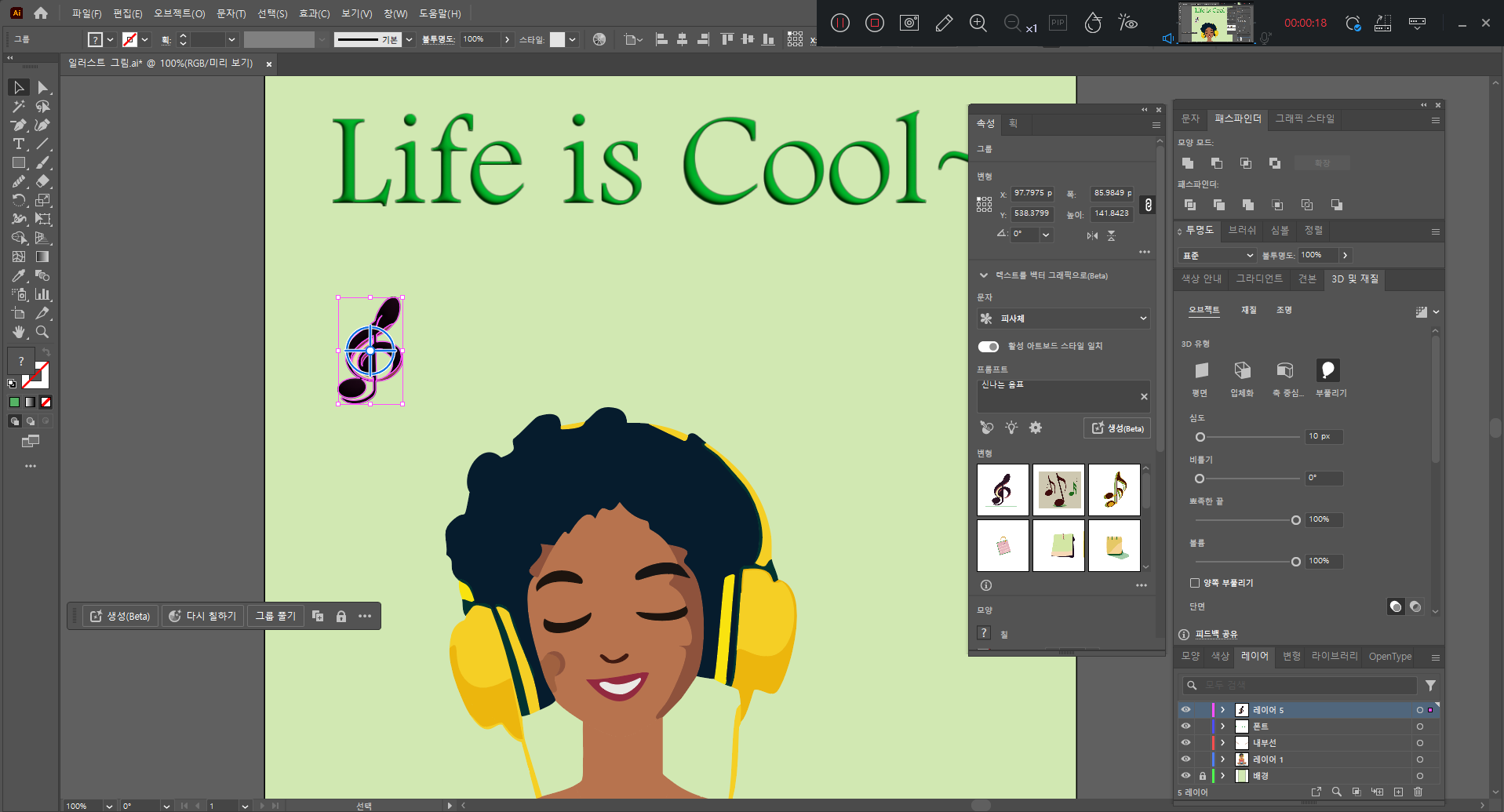The width and height of the screenshot is (1504, 812).
Task: Activate the Zoom tool
Action: click(x=42, y=333)
